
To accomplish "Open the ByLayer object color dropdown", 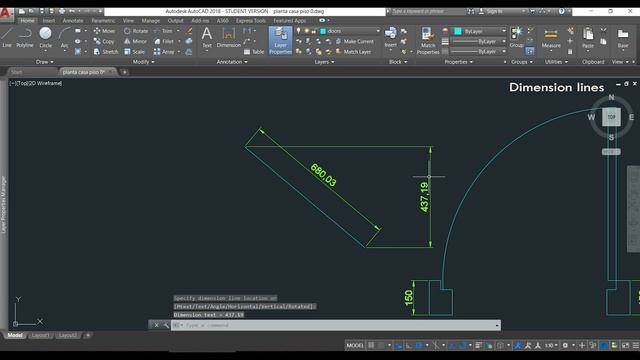I will click(479, 31).
